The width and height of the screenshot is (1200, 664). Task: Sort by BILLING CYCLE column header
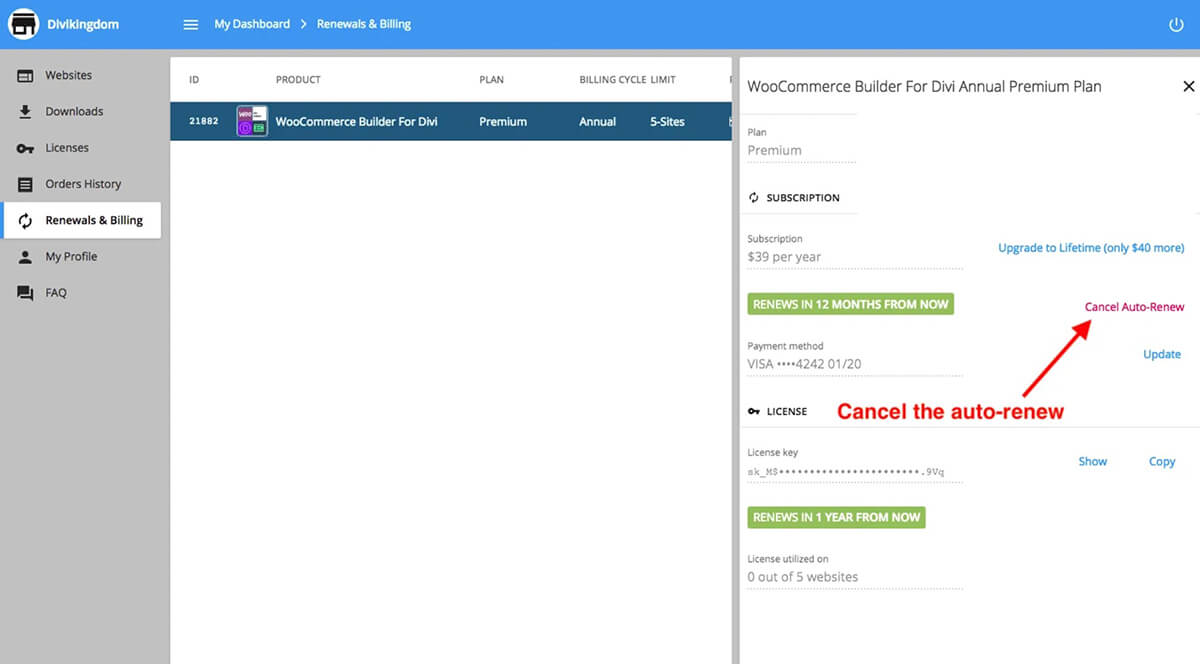[612, 80]
